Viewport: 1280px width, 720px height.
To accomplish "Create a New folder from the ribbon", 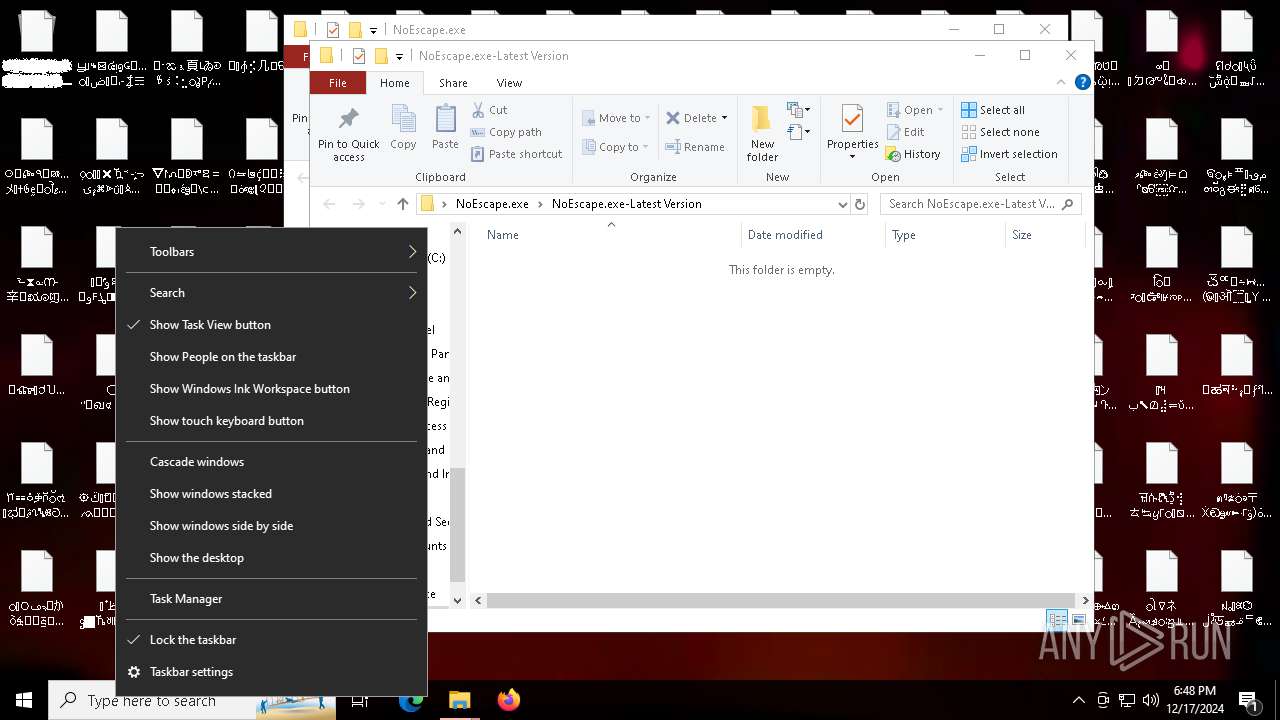I will click(762, 132).
